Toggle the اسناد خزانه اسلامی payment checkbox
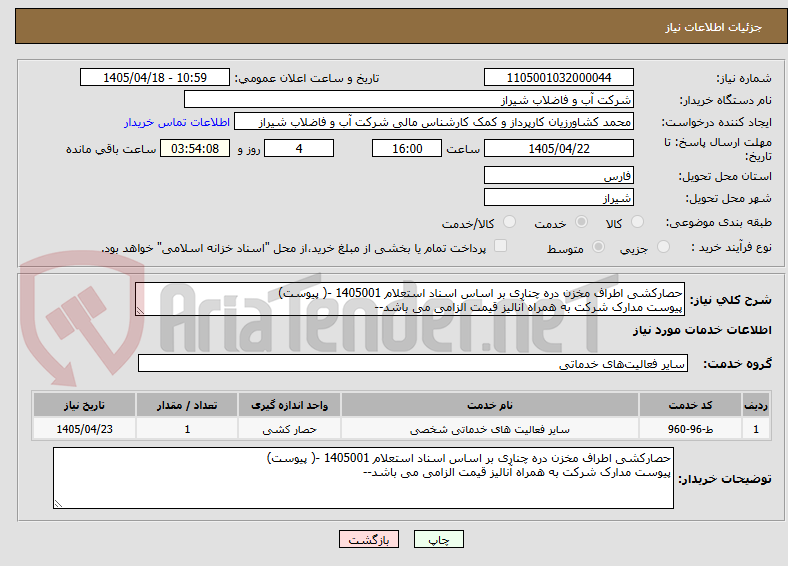Image resolution: width=788 pixels, height=566 pixels. tap(501, 246)
